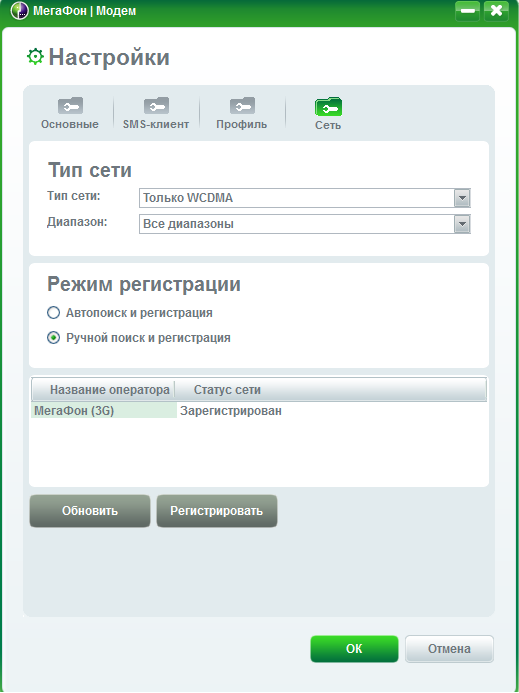Click the Обновить button
Image resolution: width=519 pixels, height=693 pixels.
click(90, 511)
